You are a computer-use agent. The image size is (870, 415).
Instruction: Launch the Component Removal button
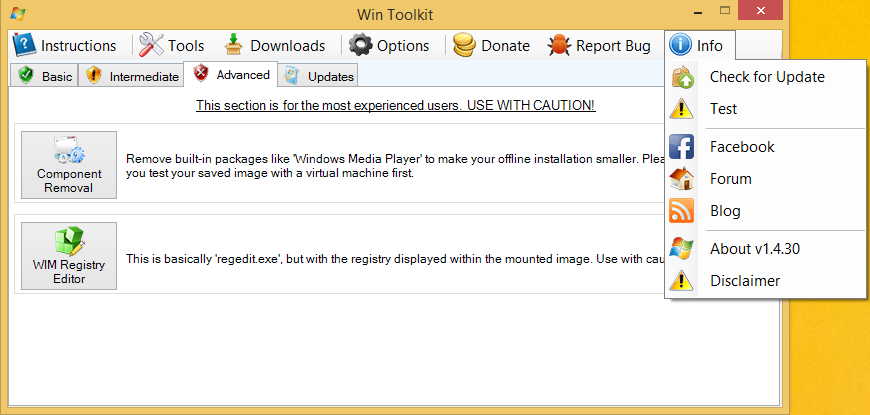[x=69, y=165]
